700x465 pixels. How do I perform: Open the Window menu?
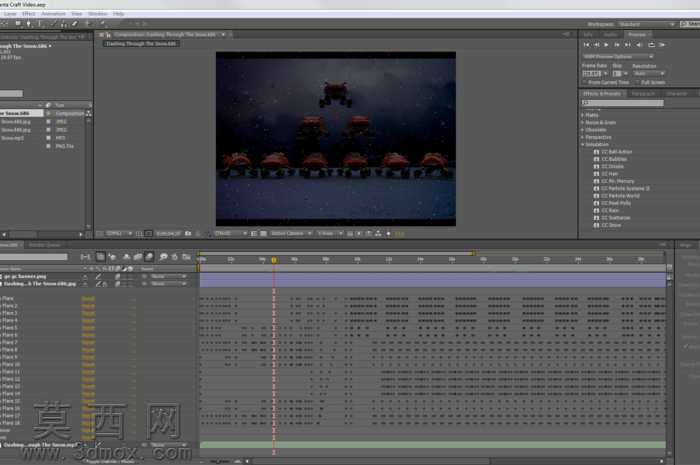(x=98, y=14)
